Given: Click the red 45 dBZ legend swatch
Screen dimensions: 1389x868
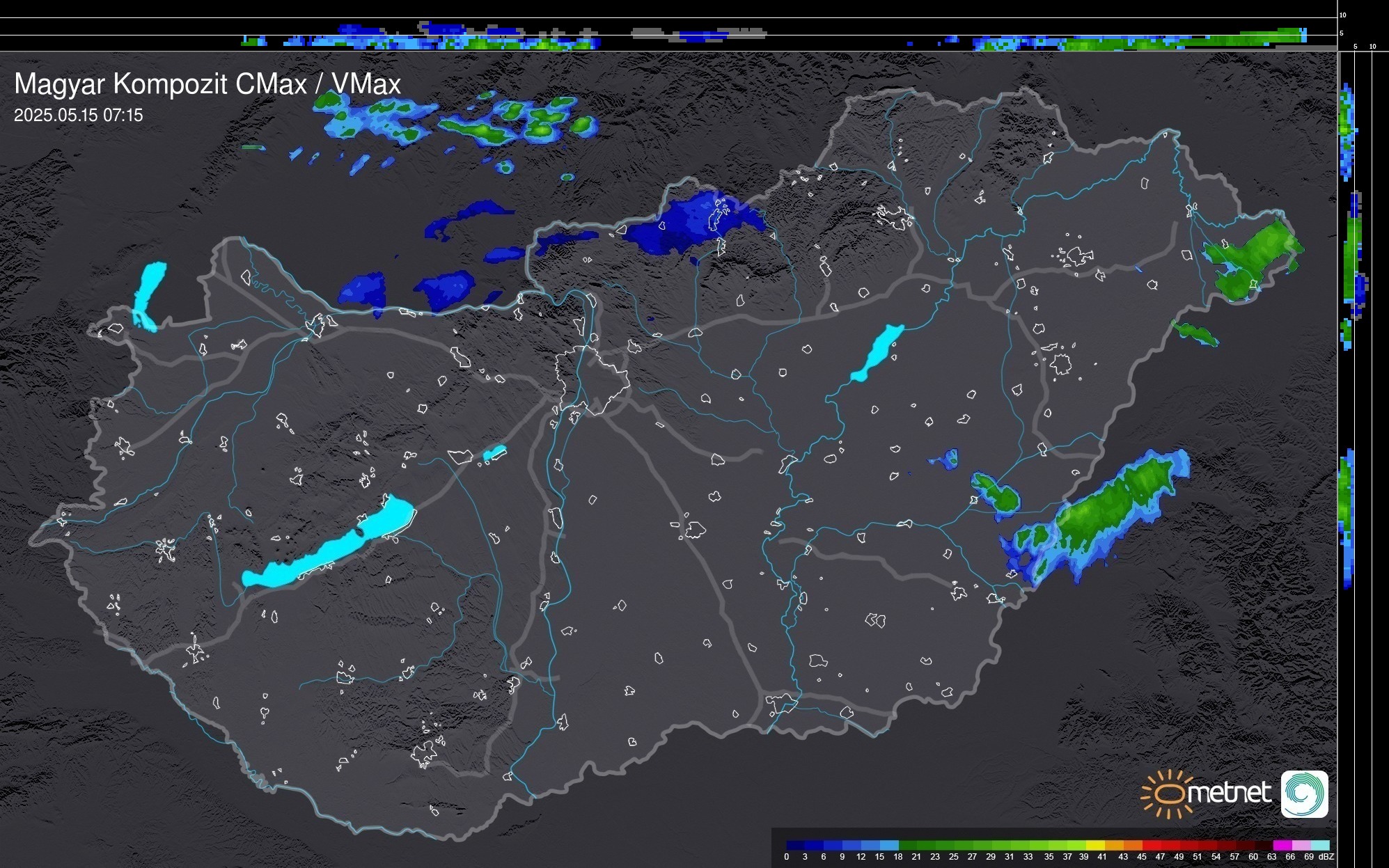Looking at the screenshot, I should [x=1151, y=846].
